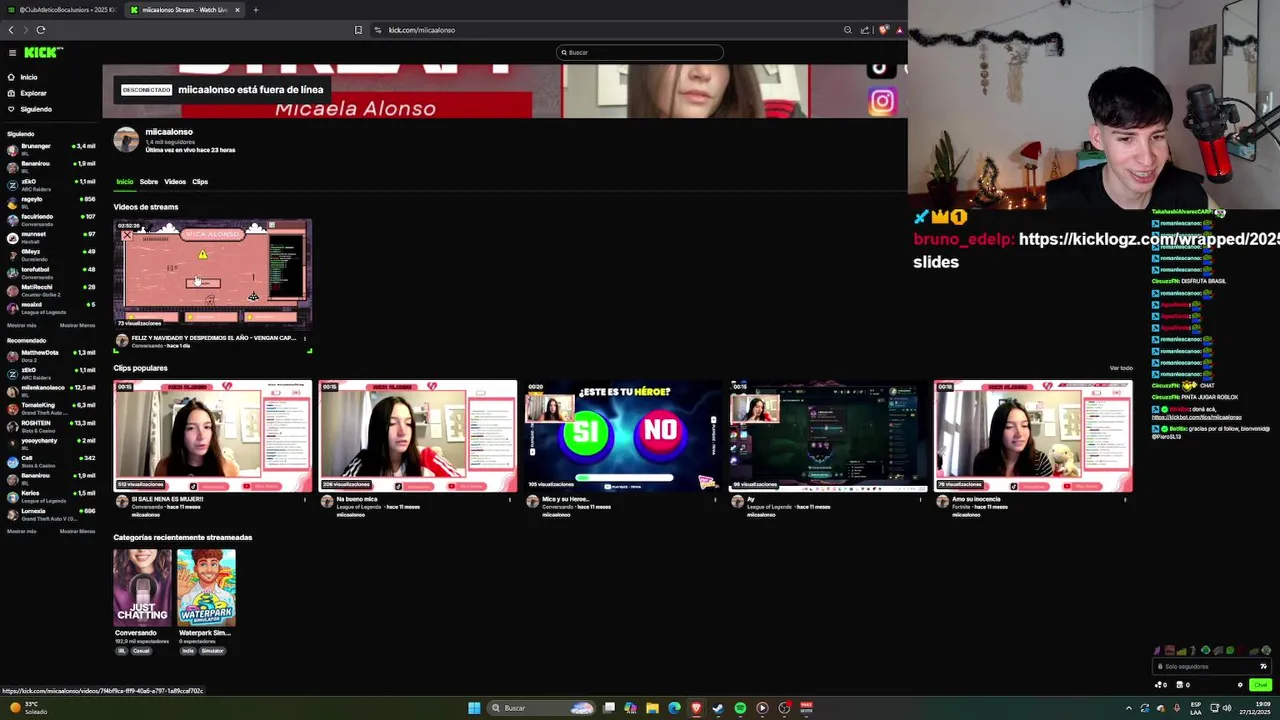Open Lomexia in recommended channels
The image size is (1280, 720).
click(x=50, y=513)
